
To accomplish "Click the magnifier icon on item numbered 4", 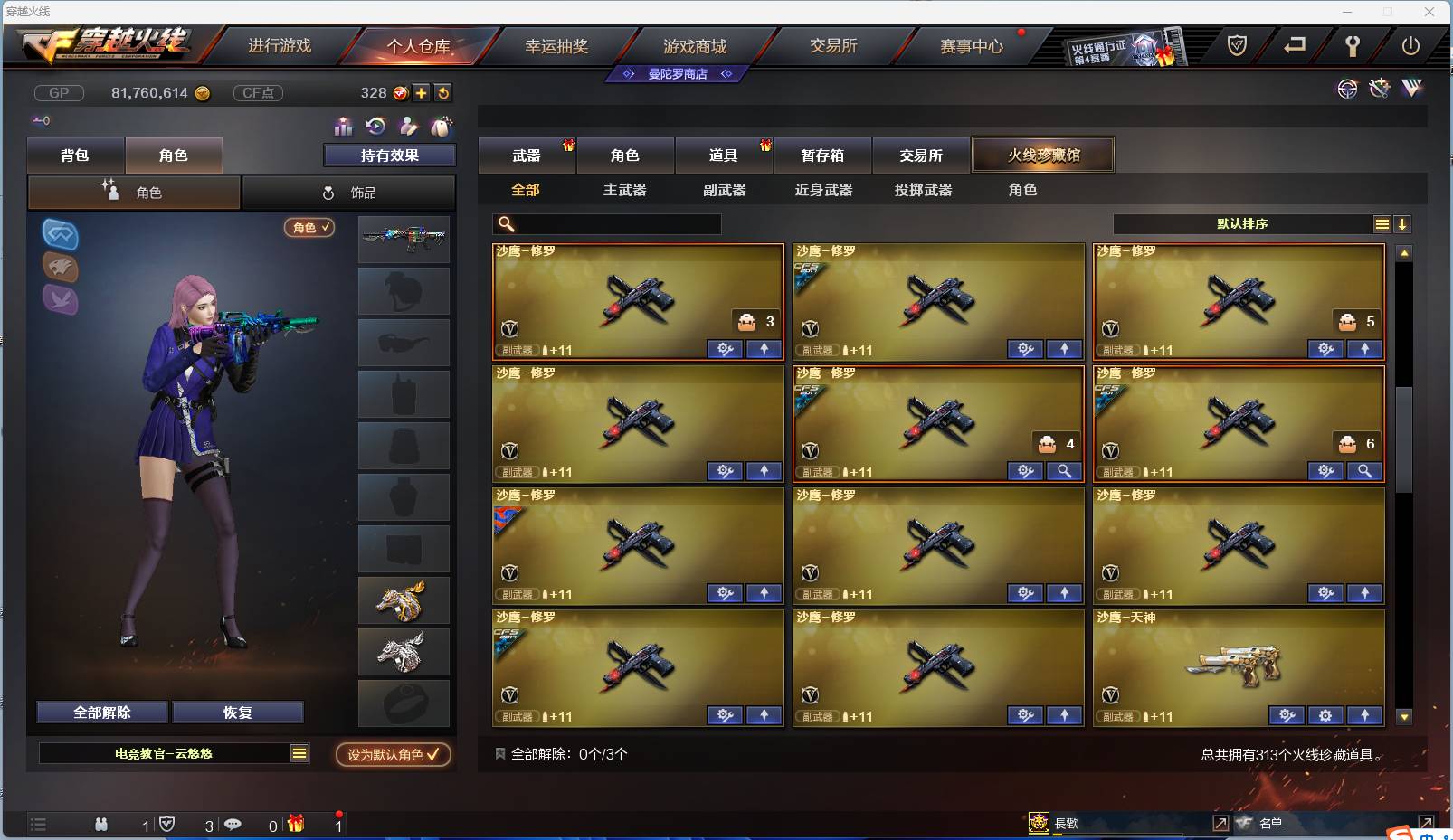I will point(1065,471).
